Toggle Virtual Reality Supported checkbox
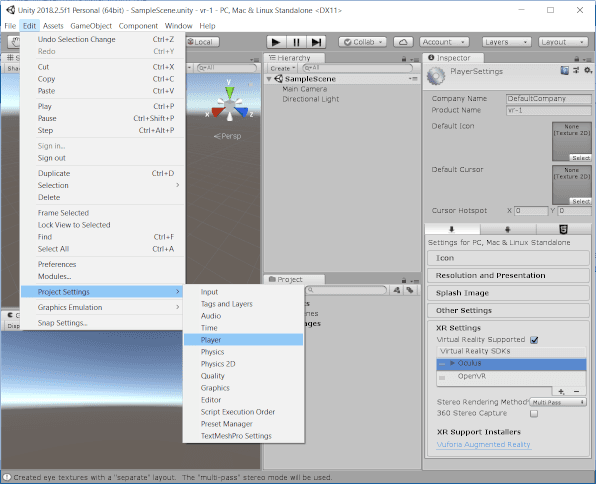This screenshot has height=484, width=596. pos(534,340)
